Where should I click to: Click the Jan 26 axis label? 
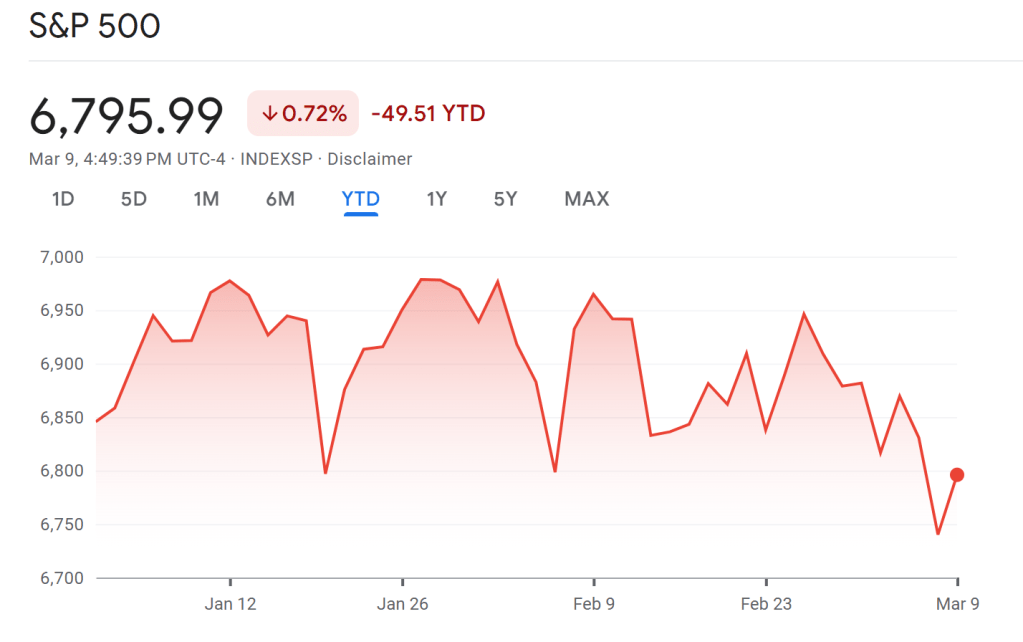click(x=403, y=604)
